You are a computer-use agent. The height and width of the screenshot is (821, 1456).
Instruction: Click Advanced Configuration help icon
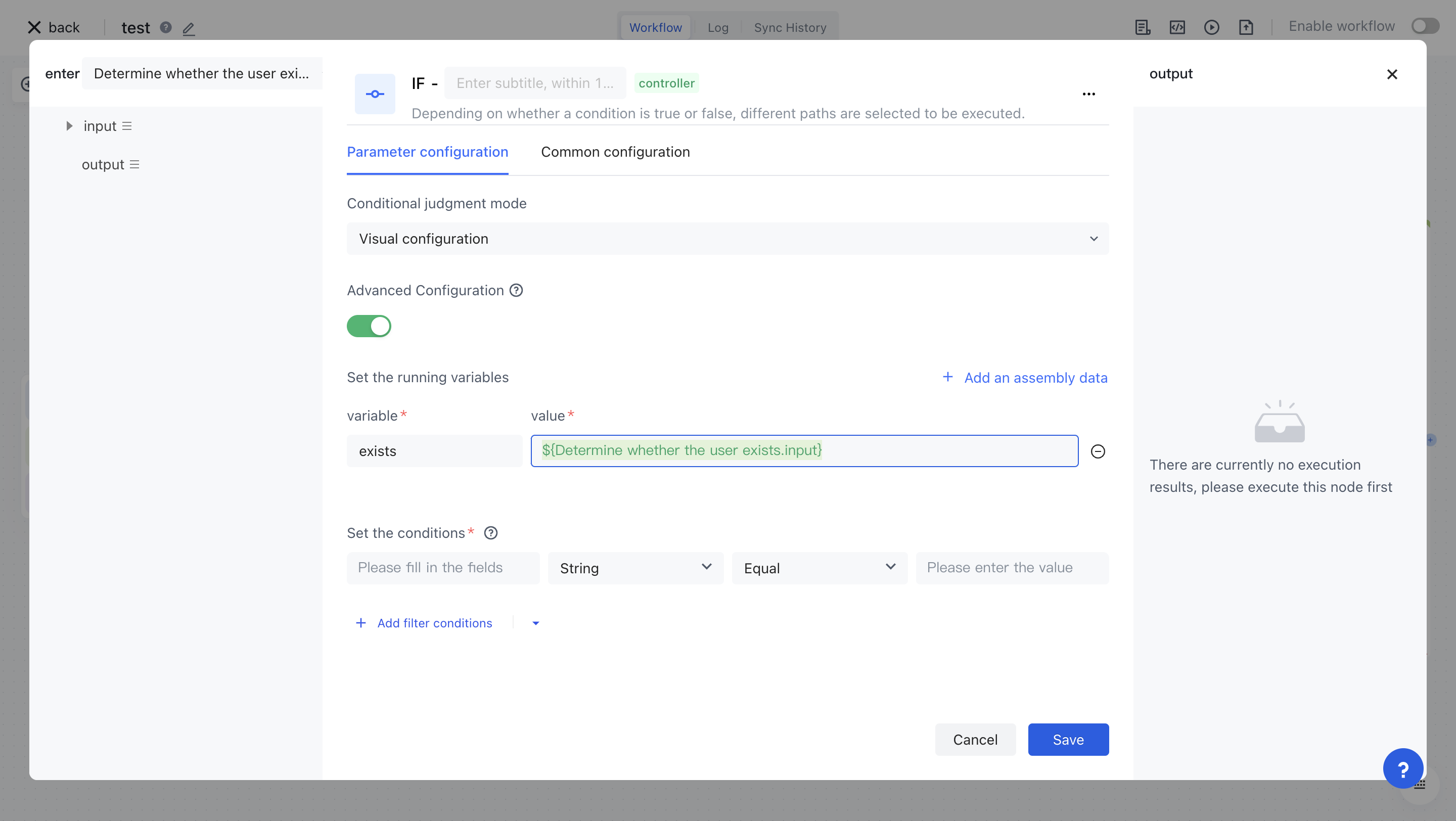coord(516,290)
